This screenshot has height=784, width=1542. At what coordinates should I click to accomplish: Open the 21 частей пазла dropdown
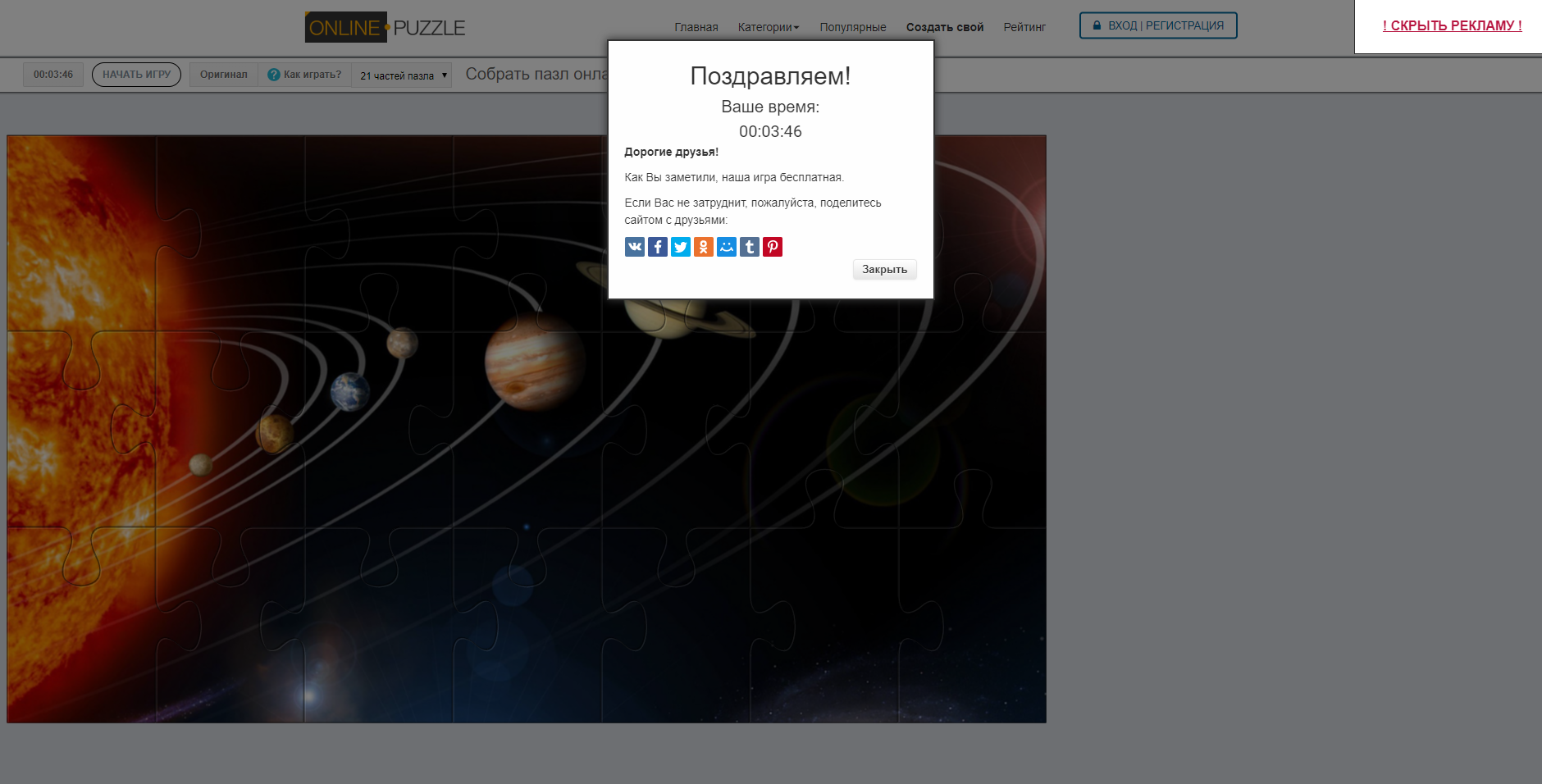point(402,75)
